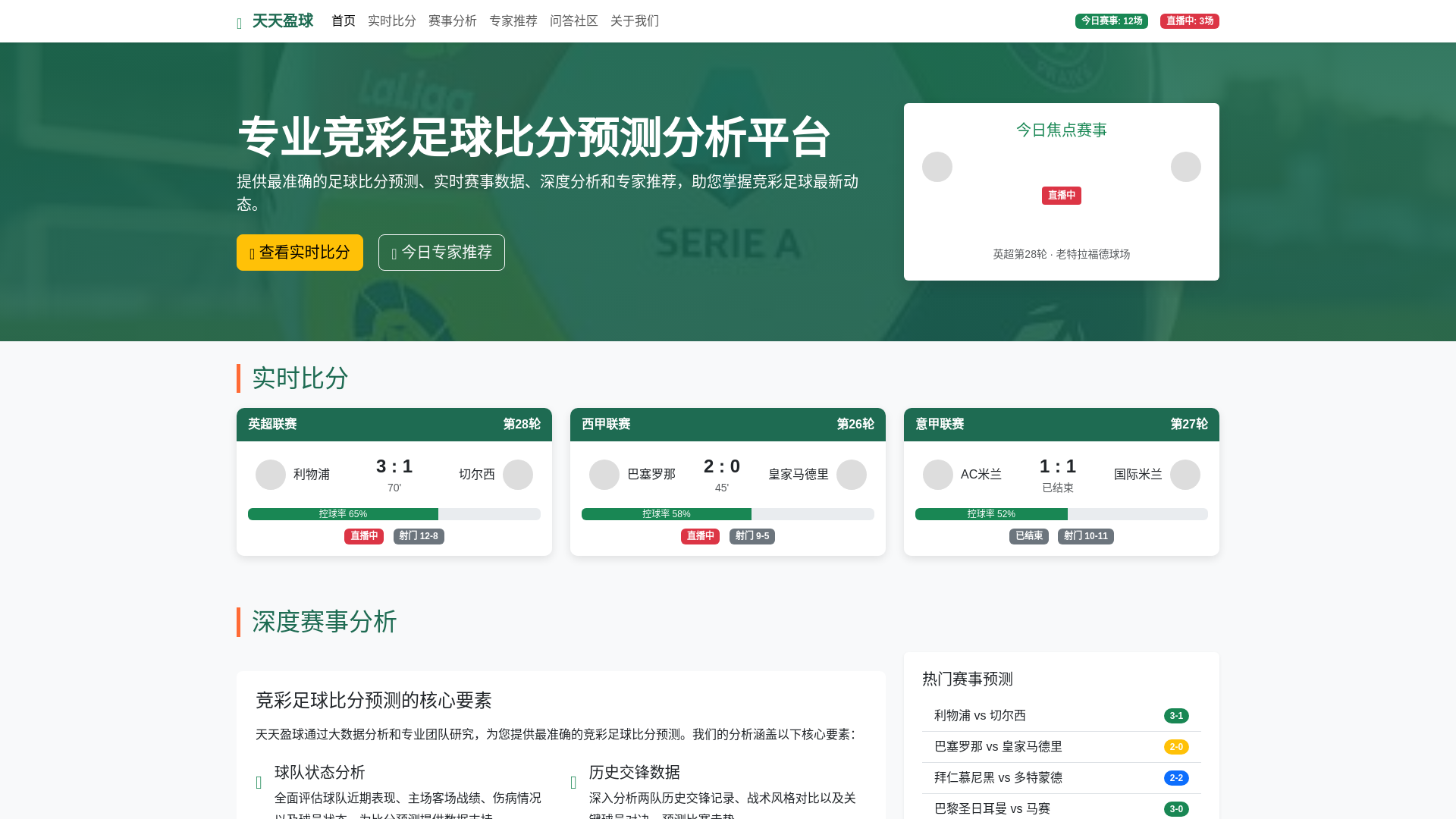This screenshot has height=819, width=1456.
Task: Click the 利物浦 team logo
Action: (271, 475)
